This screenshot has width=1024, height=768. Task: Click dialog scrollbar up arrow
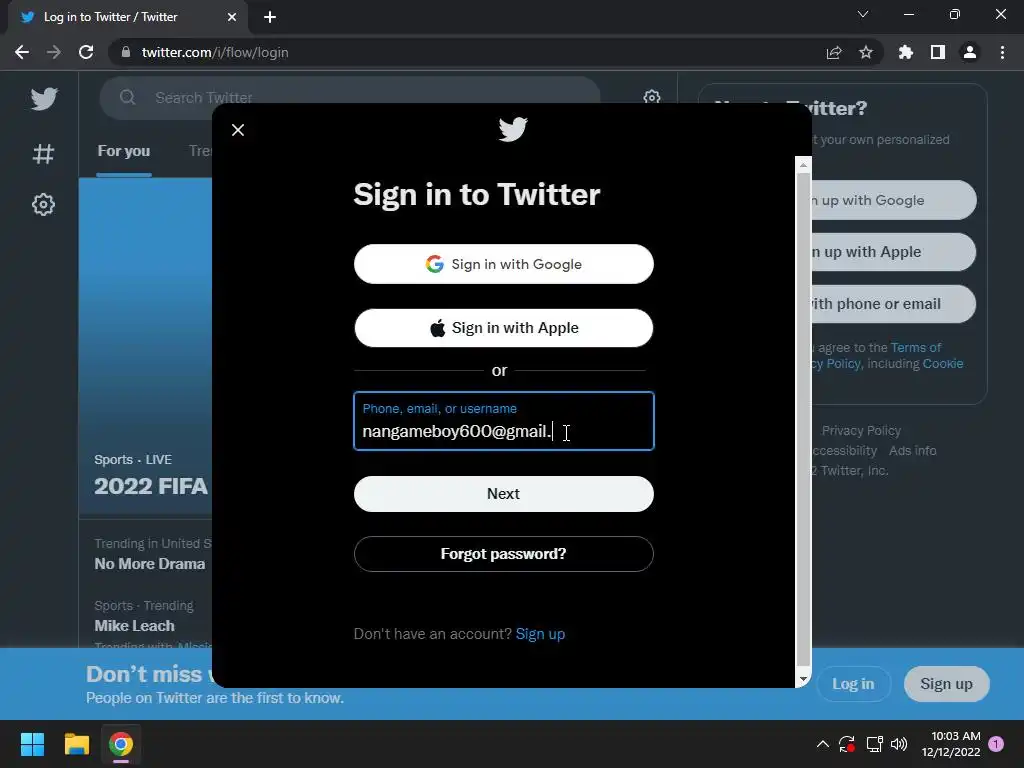pyautogui.click(x=803, y=165)
